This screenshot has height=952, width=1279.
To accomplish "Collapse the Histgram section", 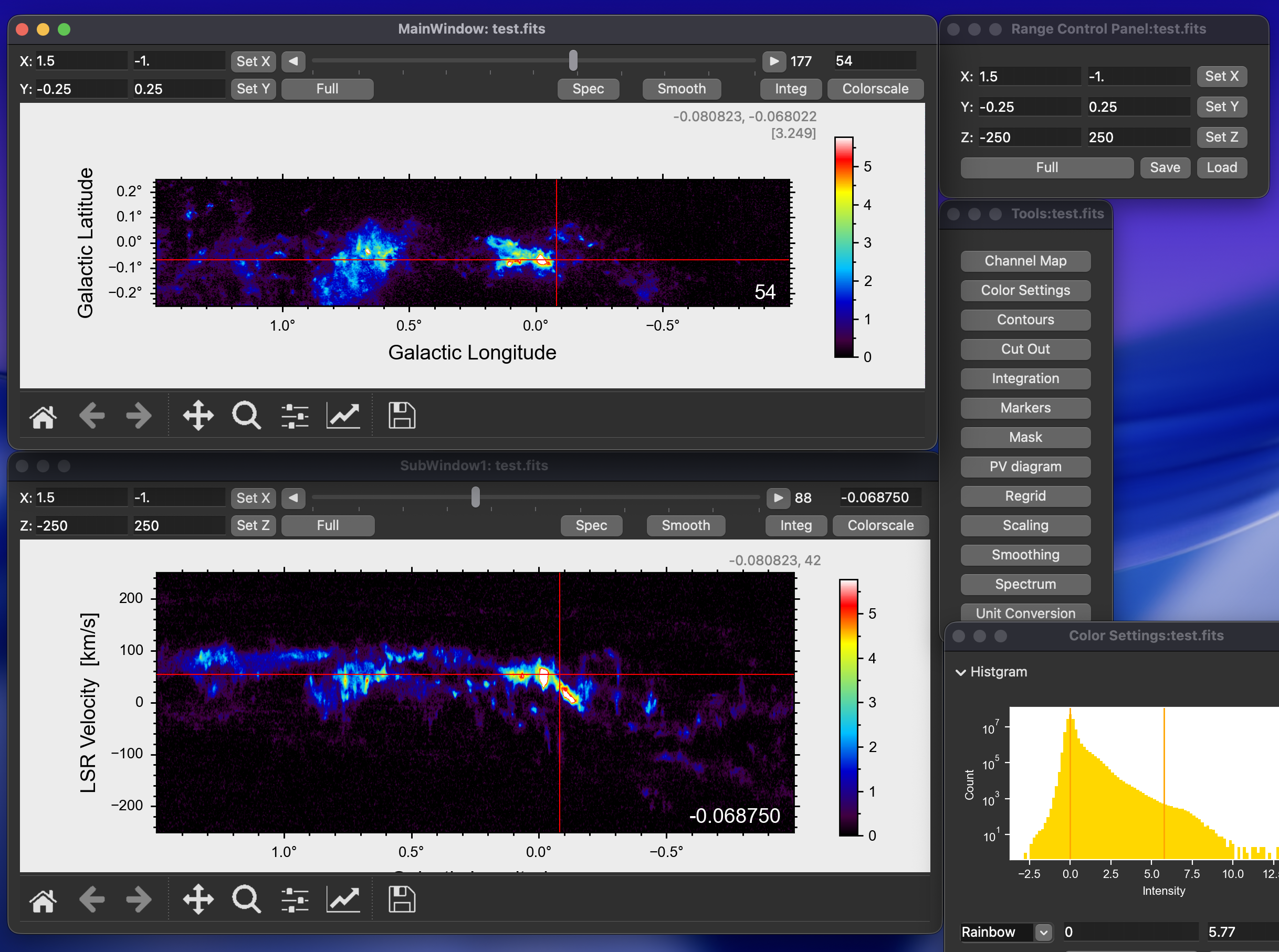I will tap(961, 672).
